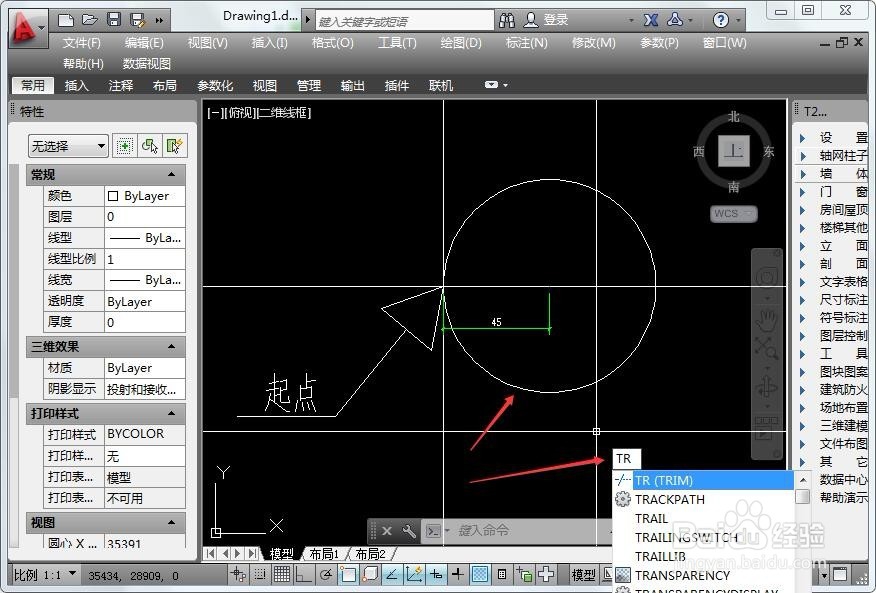The image size is (876, 593).
Task: Click the workspace switching plus icon
Action: coord(546,574)
